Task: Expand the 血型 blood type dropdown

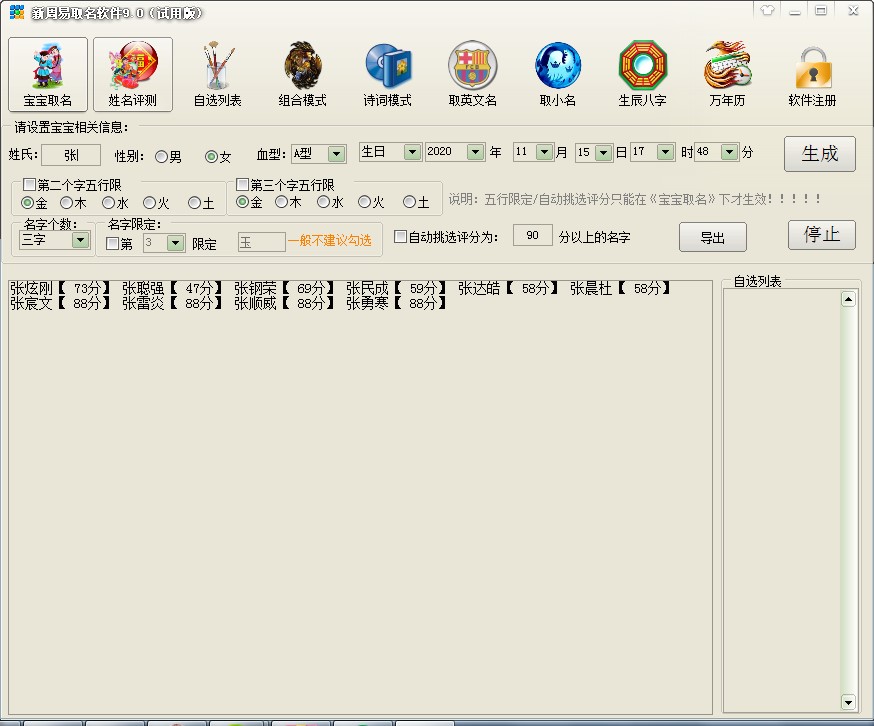Action: [x=336, y=154]
